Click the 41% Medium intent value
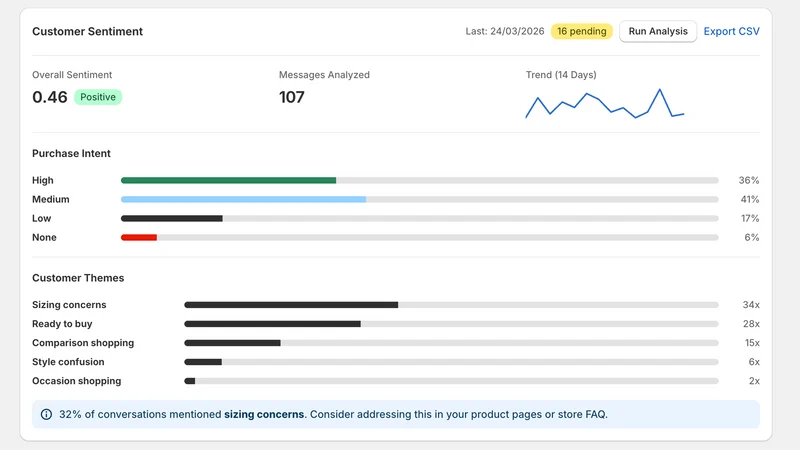This screenshot has height=450, width=800. pyautogui.click(x=749, y=199)
